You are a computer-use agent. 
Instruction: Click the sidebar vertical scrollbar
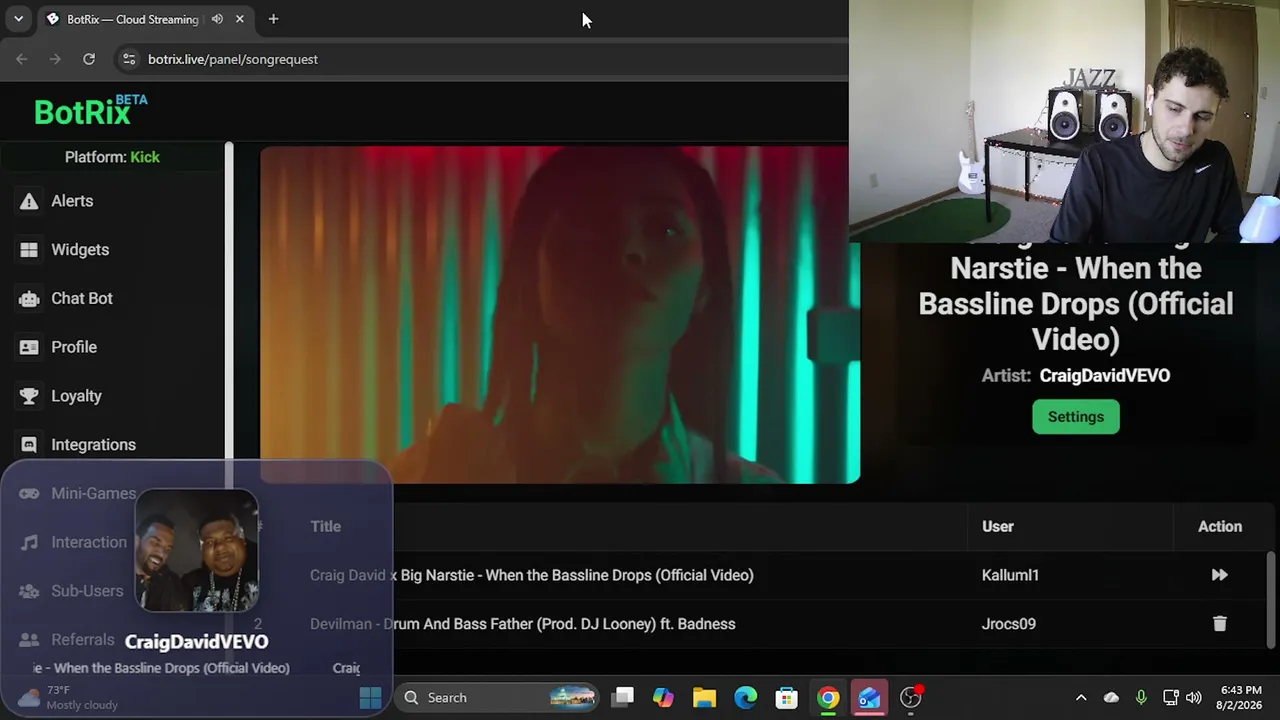click(x=229, y=300)
